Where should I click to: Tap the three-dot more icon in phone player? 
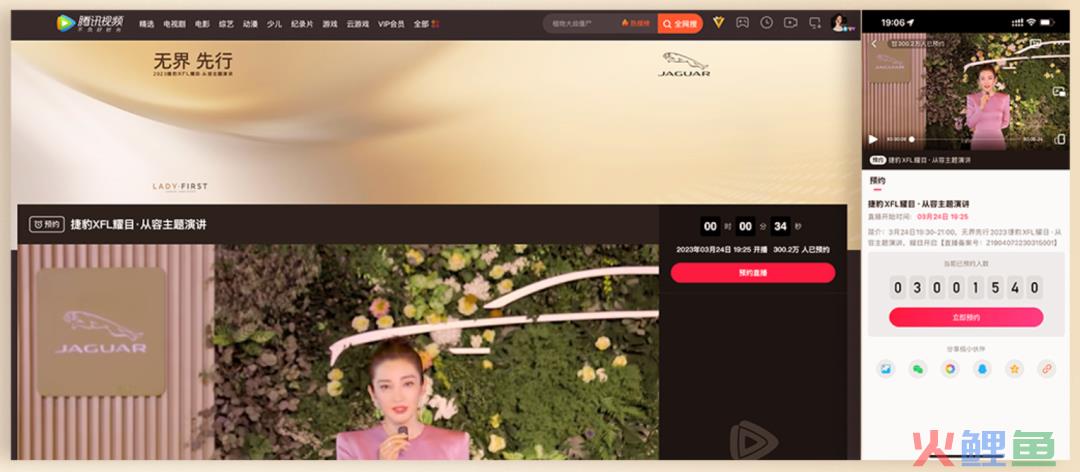click(1058, 43)
